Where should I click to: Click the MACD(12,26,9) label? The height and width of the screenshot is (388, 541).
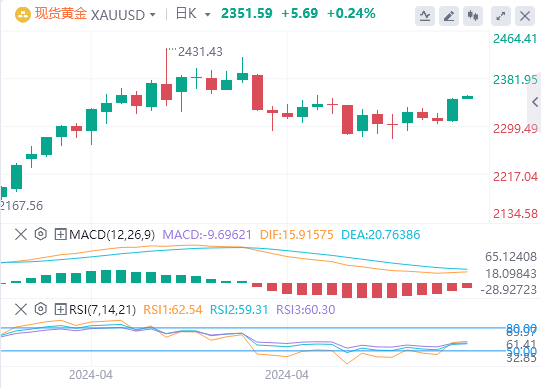tap(112, 235)
